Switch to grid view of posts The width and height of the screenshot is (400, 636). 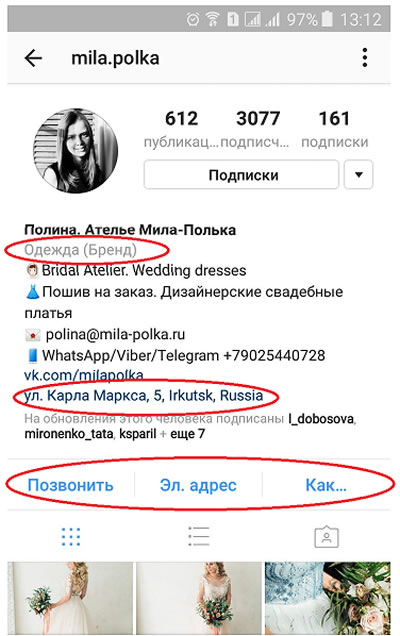(71, 537)
